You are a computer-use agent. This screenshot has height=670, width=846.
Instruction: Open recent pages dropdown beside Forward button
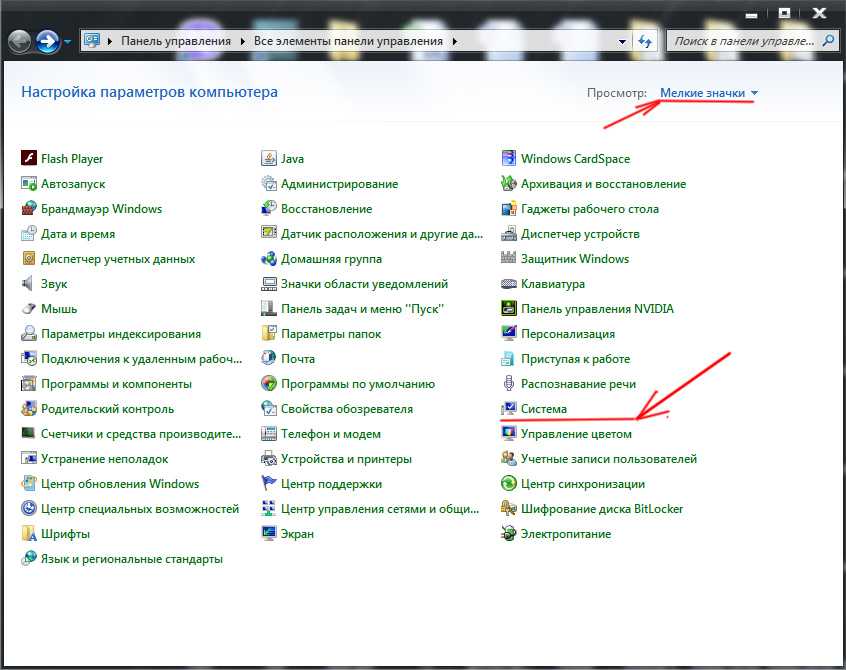coord(67,42)
